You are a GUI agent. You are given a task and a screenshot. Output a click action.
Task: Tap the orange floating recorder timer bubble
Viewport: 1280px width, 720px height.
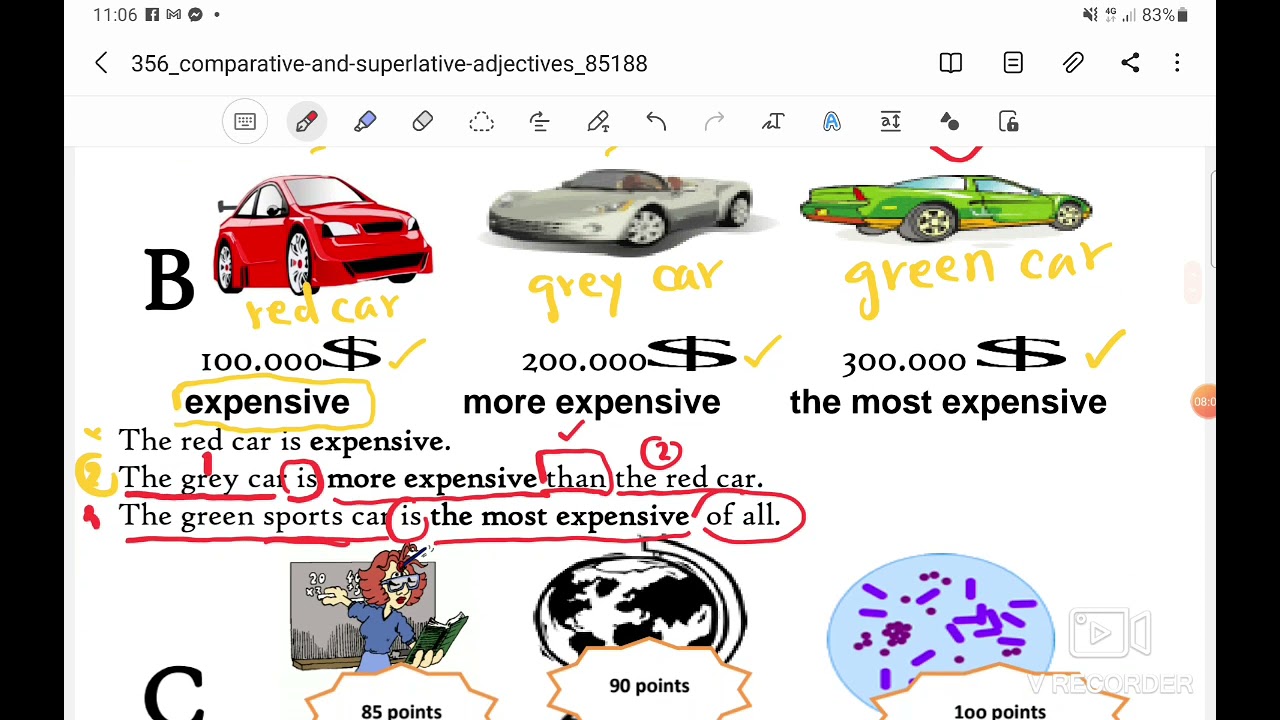tap(1204, 402)
